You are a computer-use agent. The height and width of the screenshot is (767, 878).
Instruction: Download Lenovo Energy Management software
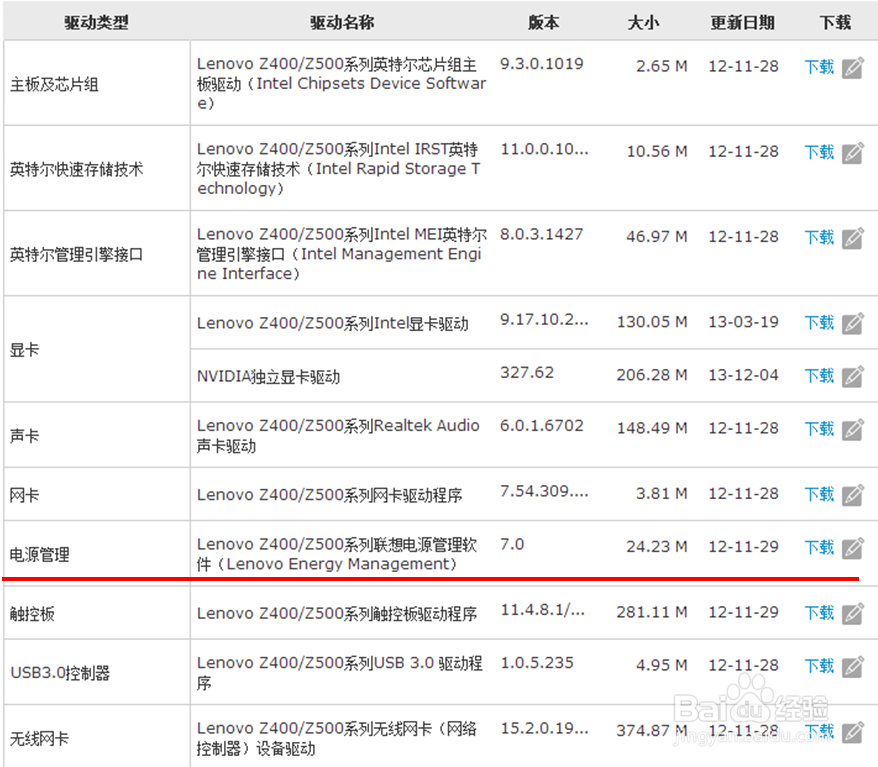(819, 548)
